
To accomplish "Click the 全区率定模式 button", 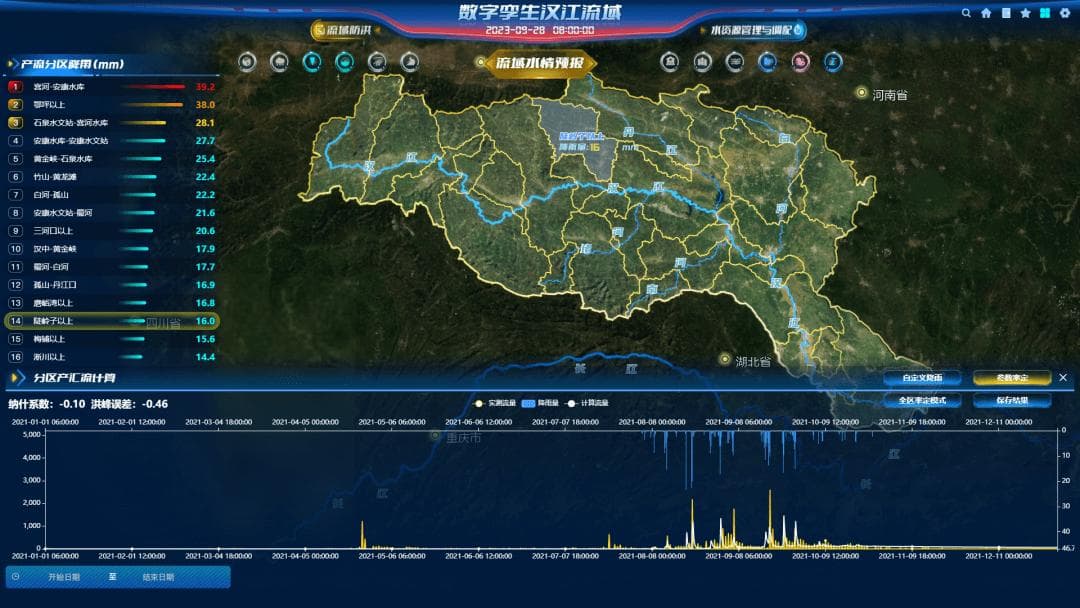I will (x=922, y=400).
